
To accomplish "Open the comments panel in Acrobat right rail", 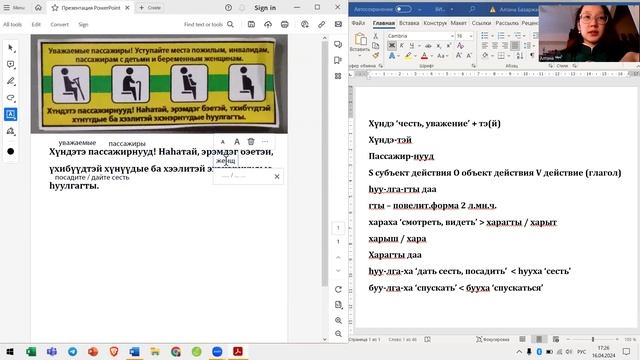I will [x=338, y=44].
